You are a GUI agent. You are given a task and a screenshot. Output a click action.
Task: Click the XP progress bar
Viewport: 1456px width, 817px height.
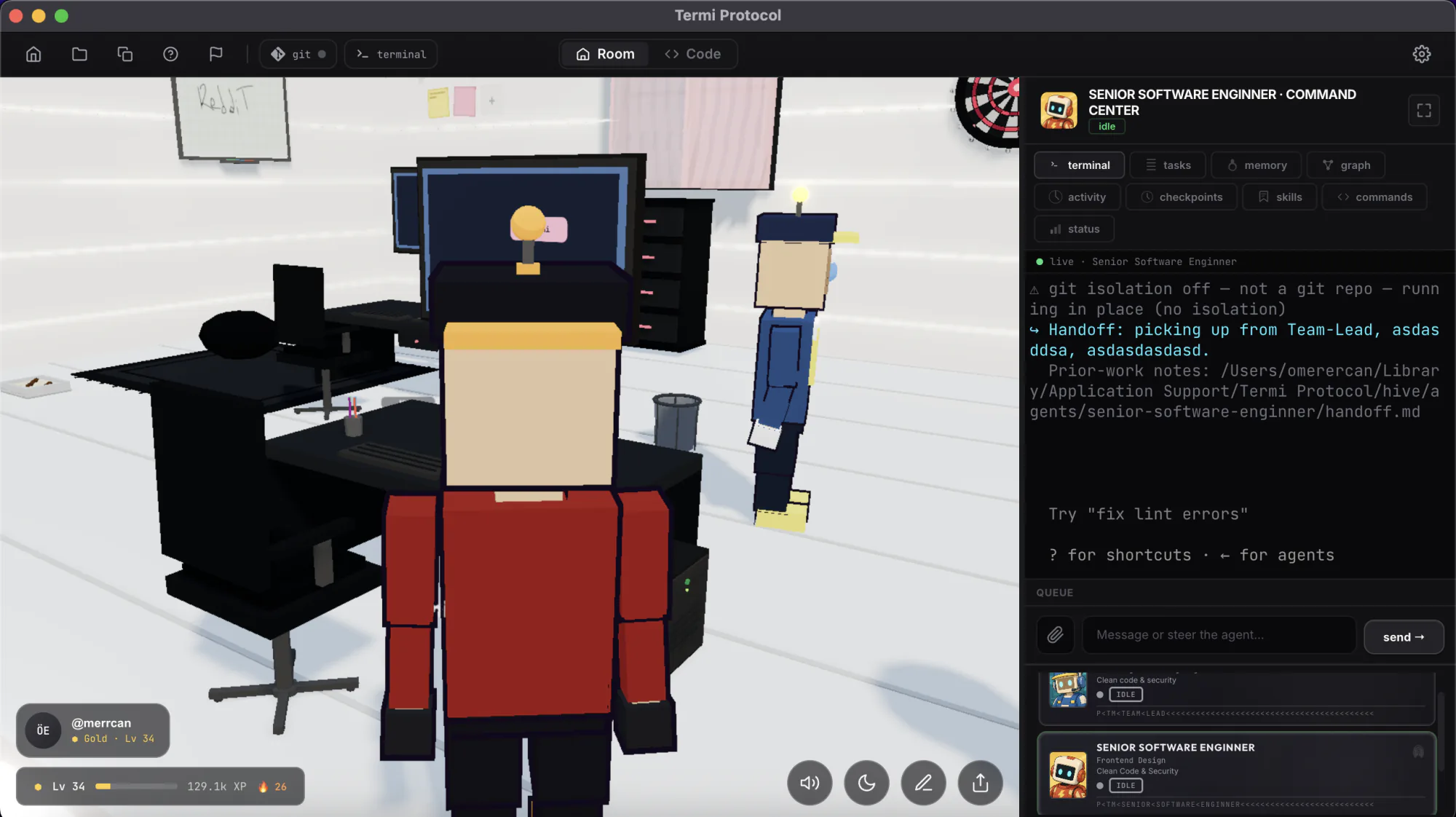(136, 786)
